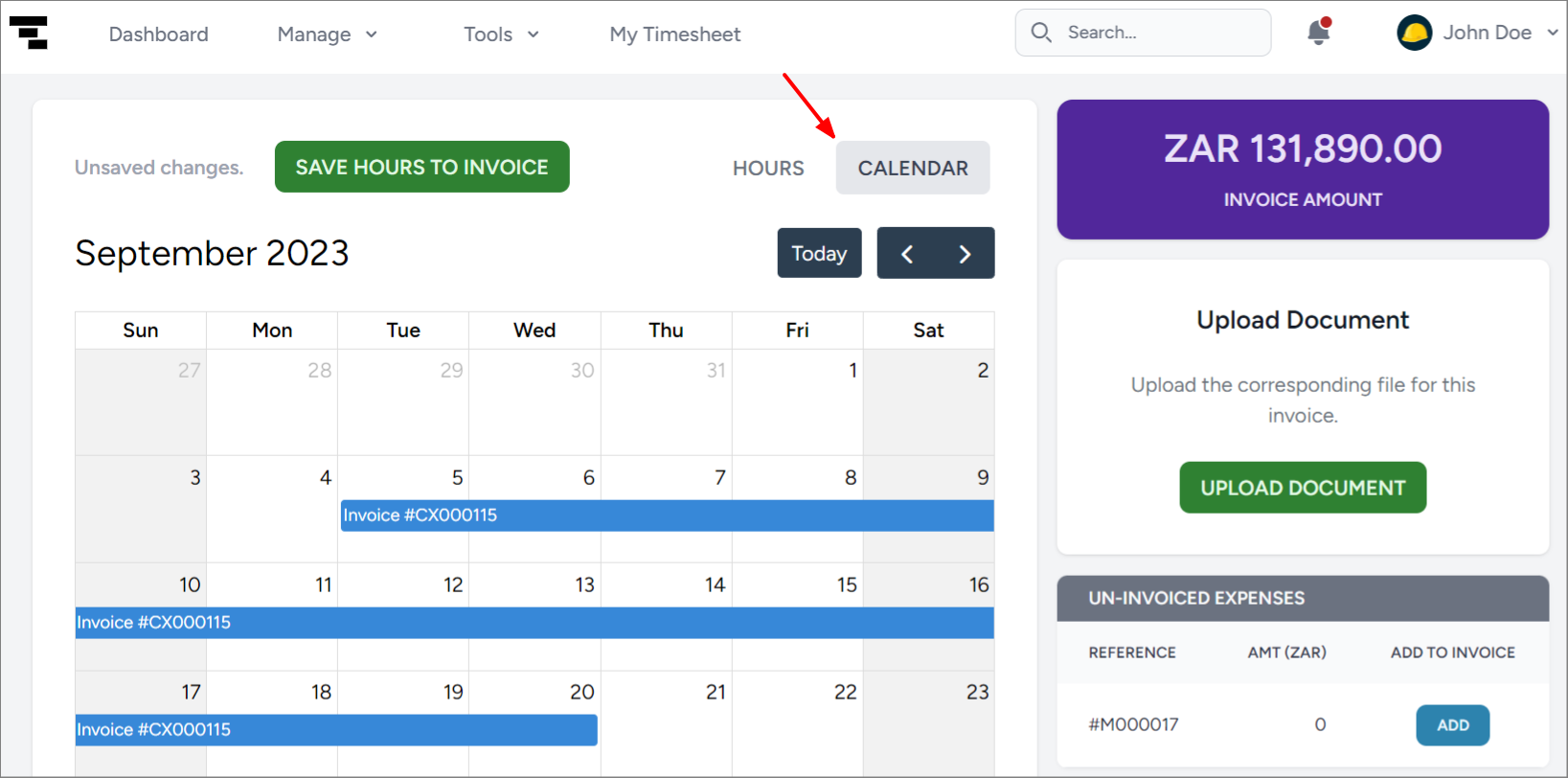Click the company logo icon
The image size is (1568, 778).
(x=29, y=34)
